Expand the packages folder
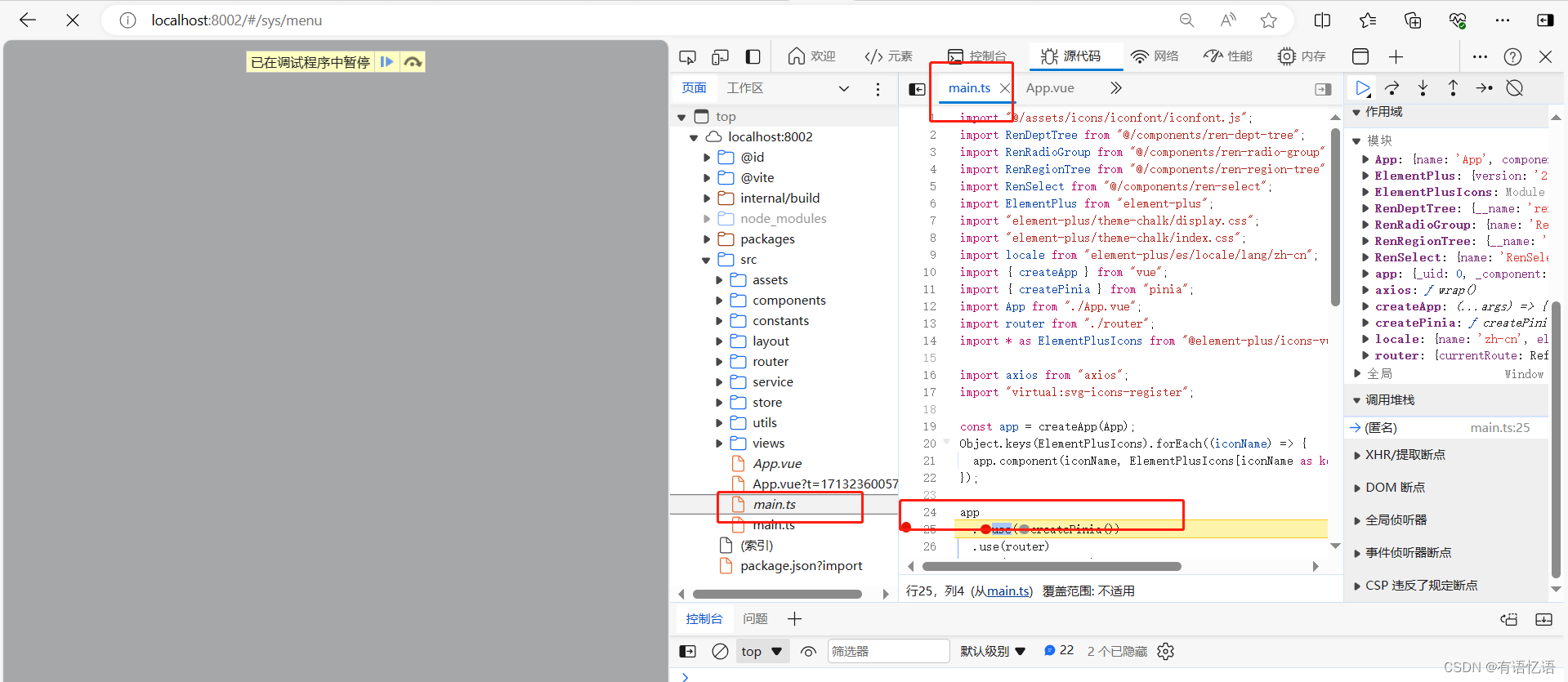The height and width of the screenshot is (682, 1568). [707, 239]
